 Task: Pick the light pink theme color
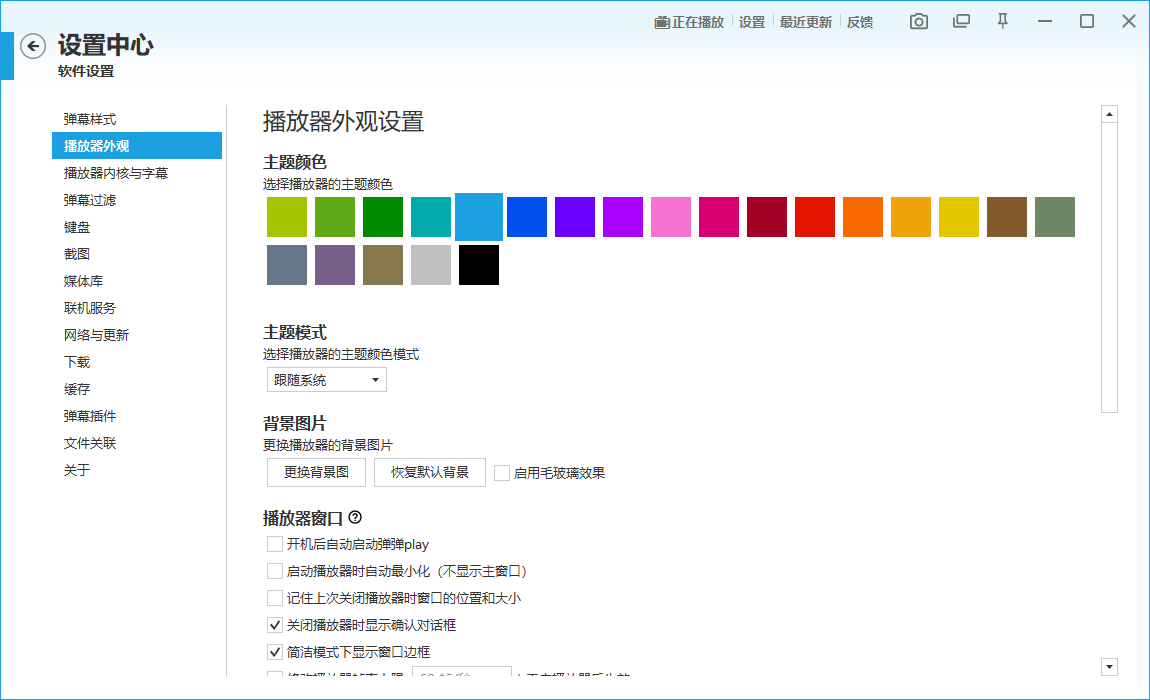[x=671, y=217]
